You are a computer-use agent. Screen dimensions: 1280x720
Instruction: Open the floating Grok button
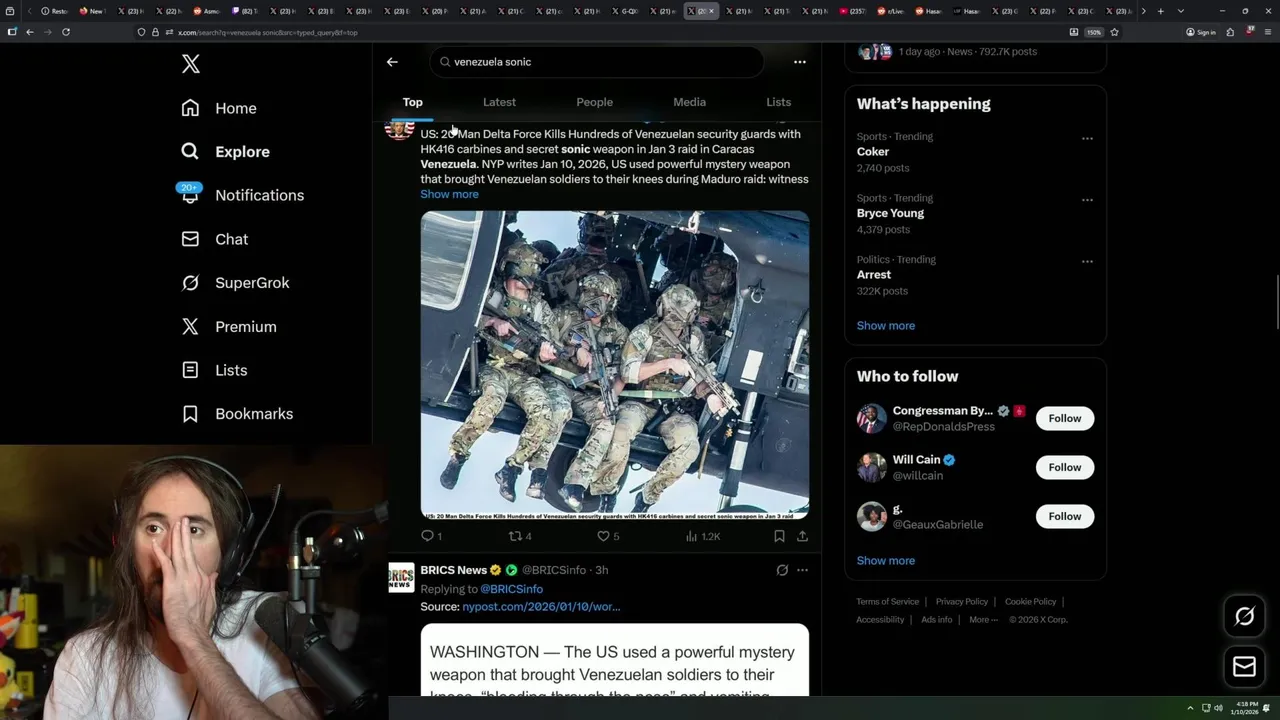pos(1244,617)
